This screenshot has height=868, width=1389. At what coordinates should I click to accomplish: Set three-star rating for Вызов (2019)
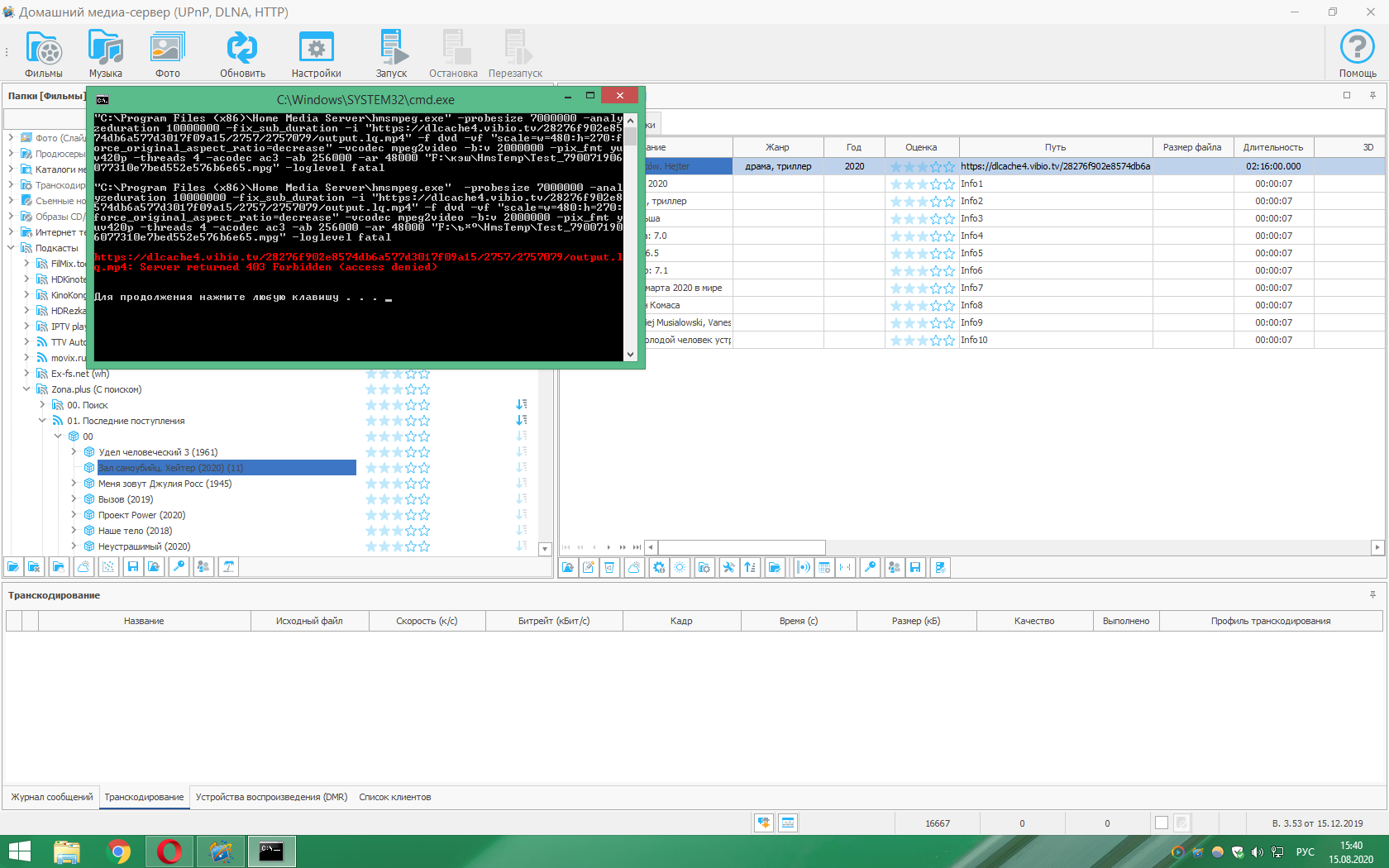click(398, 499)
